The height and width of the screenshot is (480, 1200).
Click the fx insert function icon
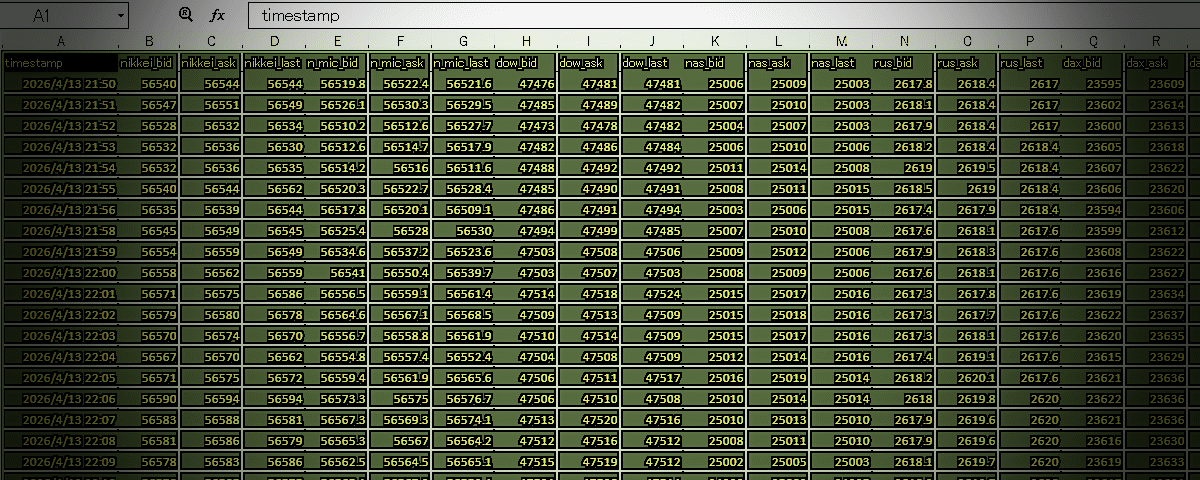217,15
